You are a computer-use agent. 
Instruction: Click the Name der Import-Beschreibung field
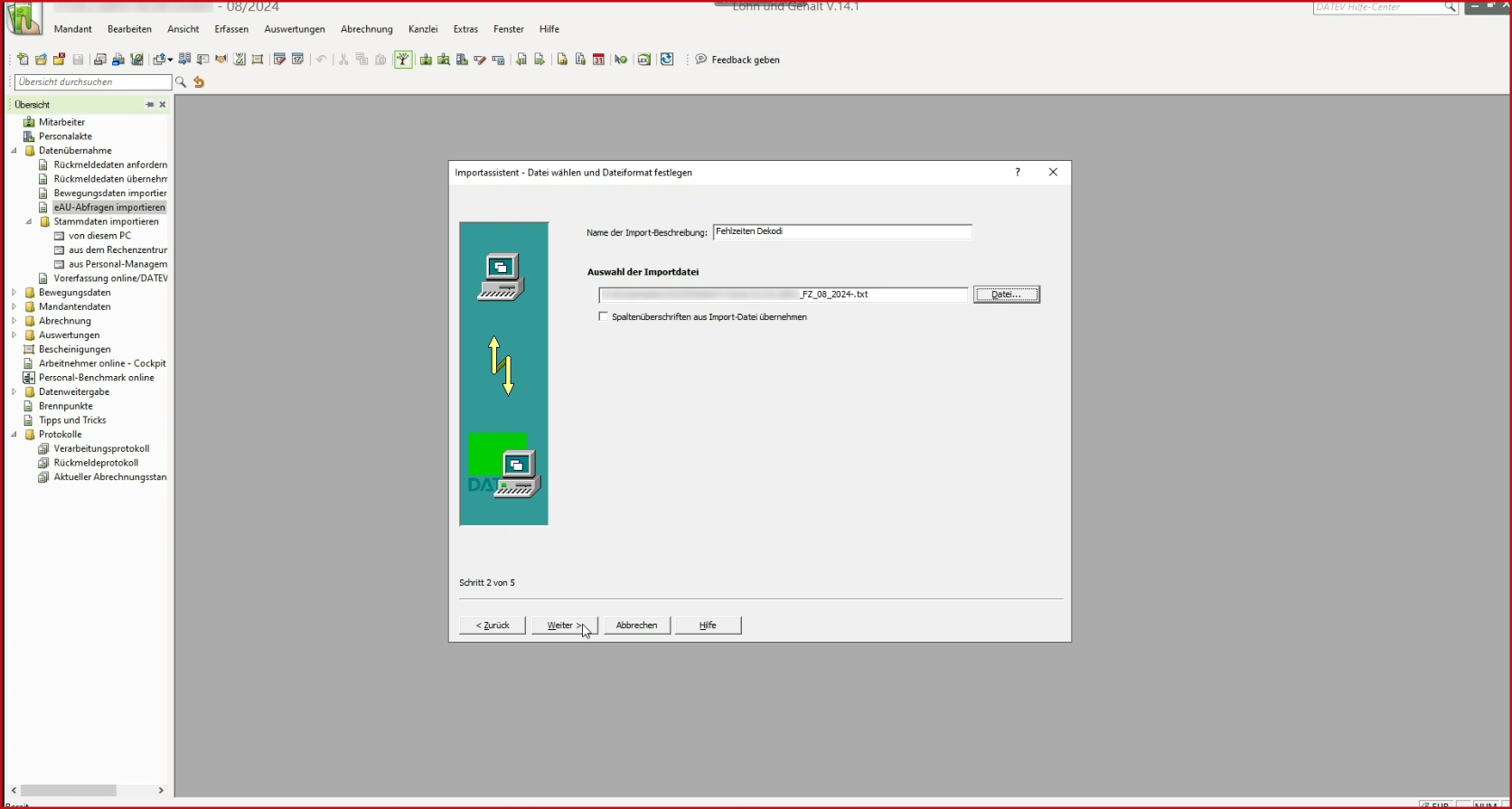pyautogui.click(x=841, y=232)
